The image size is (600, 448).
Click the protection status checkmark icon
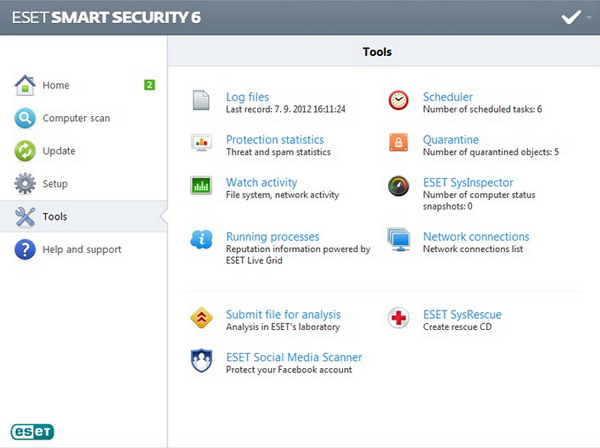coord(571,17)
